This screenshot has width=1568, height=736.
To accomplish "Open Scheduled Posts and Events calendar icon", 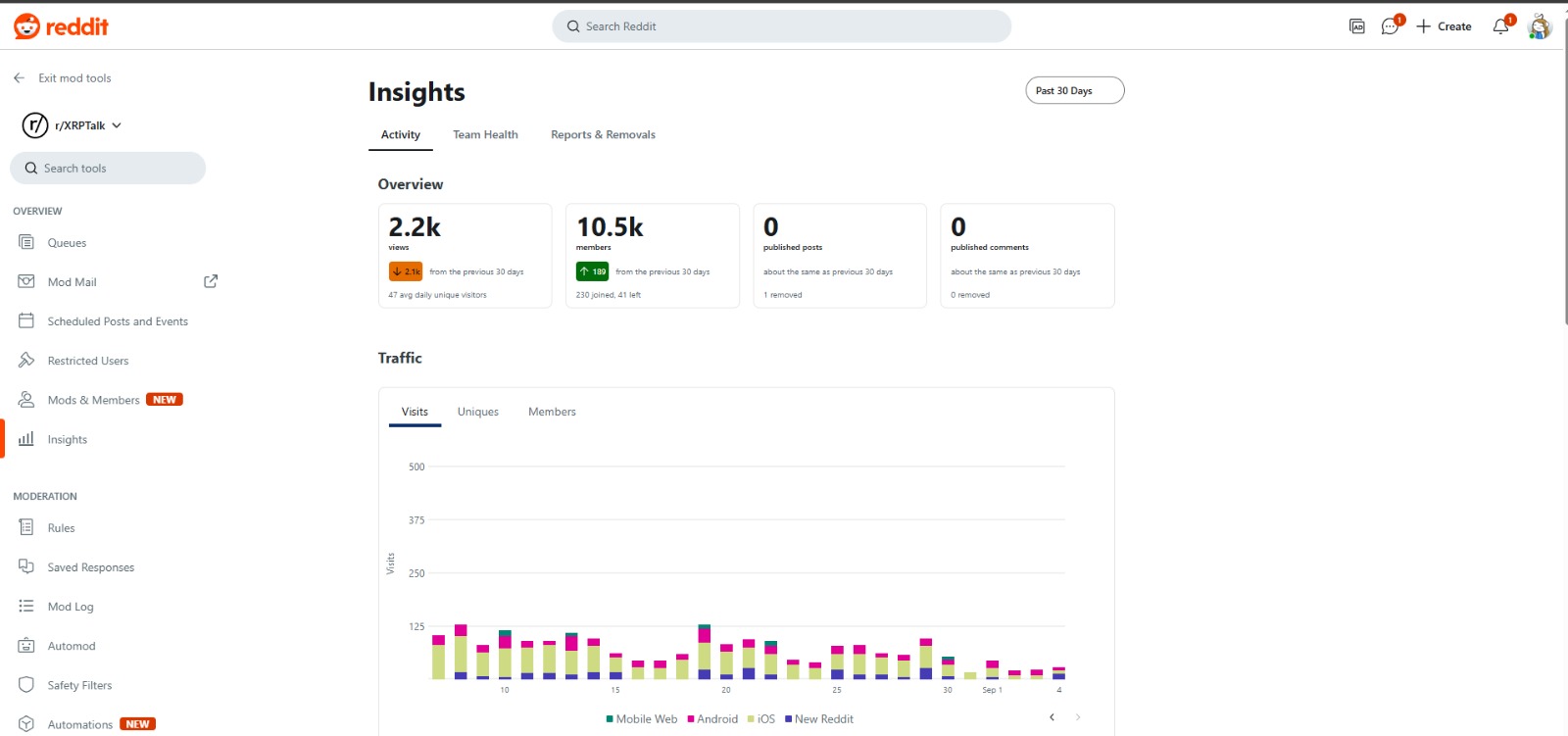I will 26,320.
